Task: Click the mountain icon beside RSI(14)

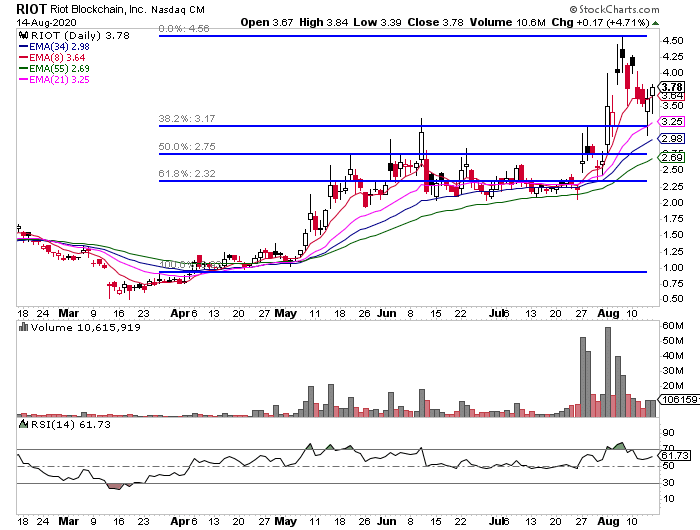Action: click(x=23, y=424)
